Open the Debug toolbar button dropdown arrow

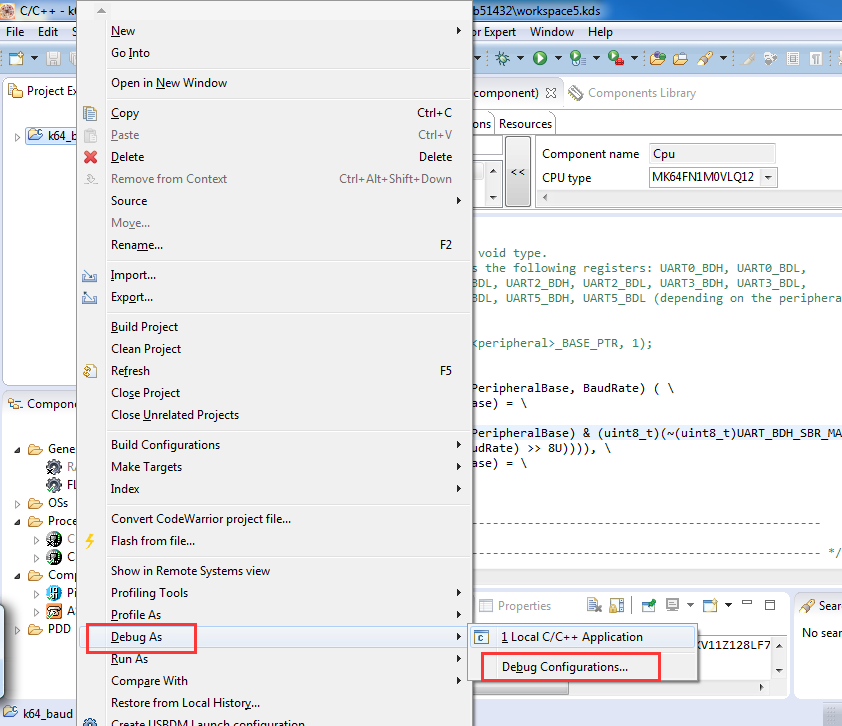click(520, 58)
